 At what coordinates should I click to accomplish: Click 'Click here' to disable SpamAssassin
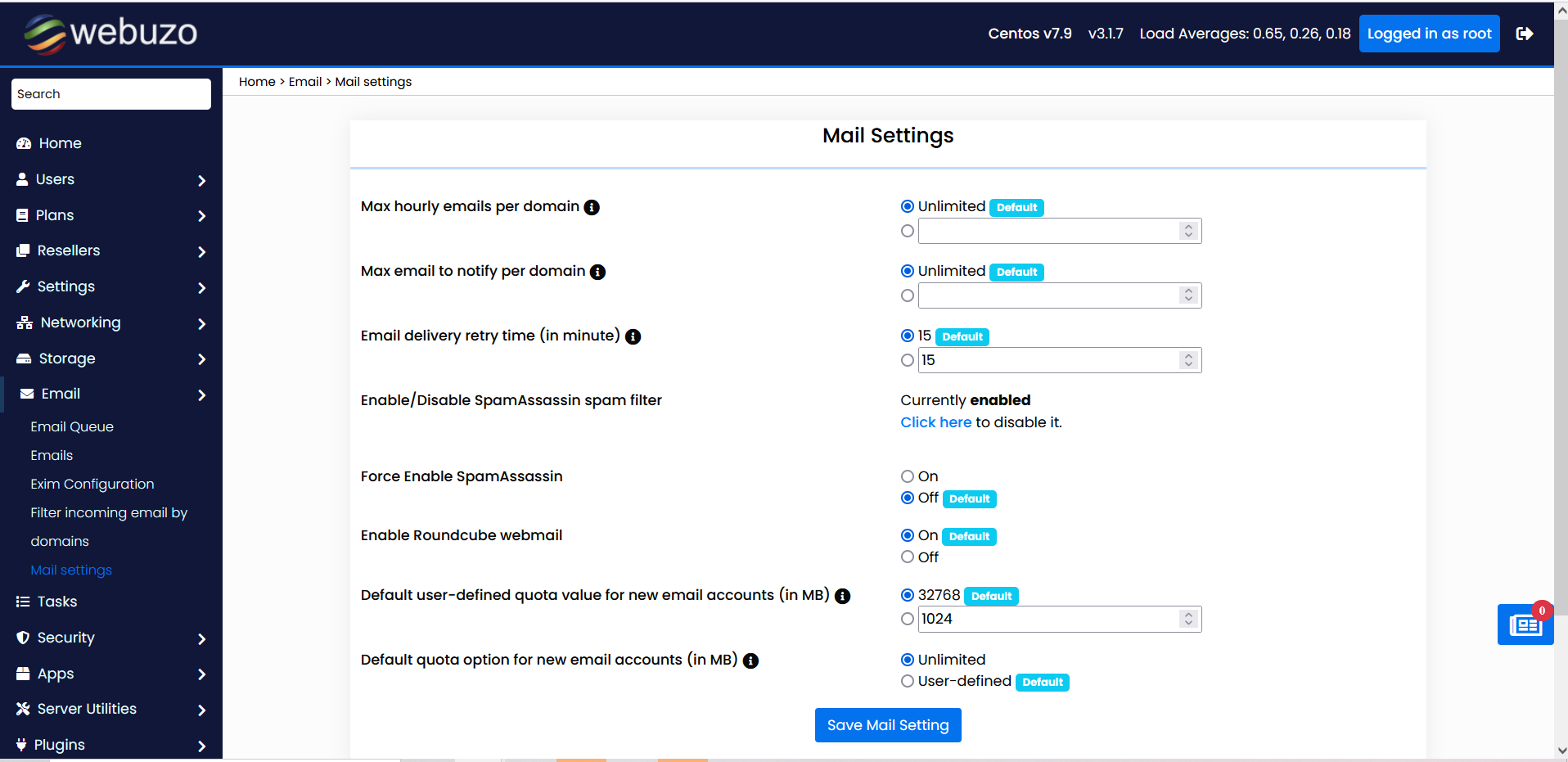tap(936, 422)
